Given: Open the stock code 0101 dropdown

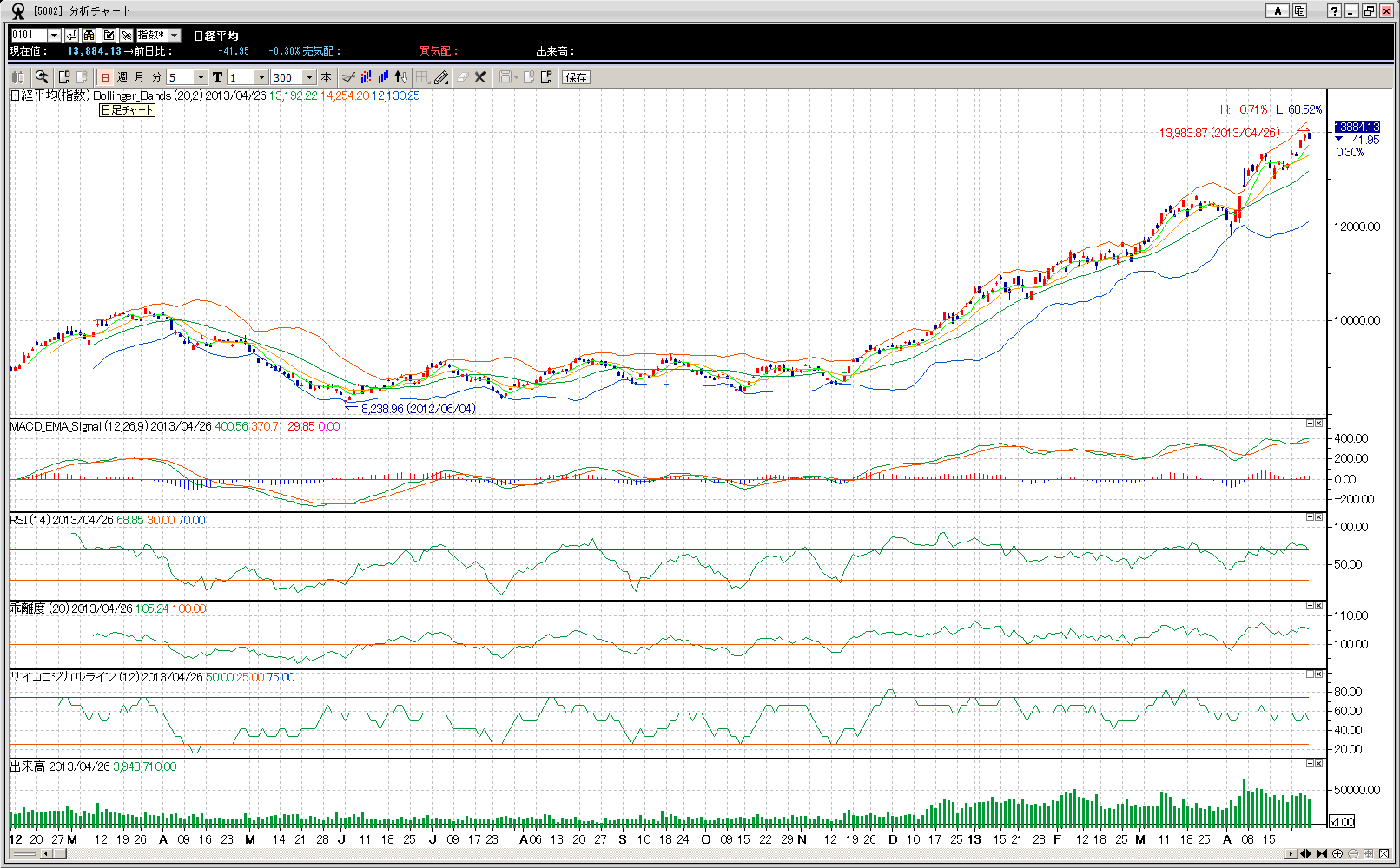Looking at the screenshot, I should (x=54, y=36).
